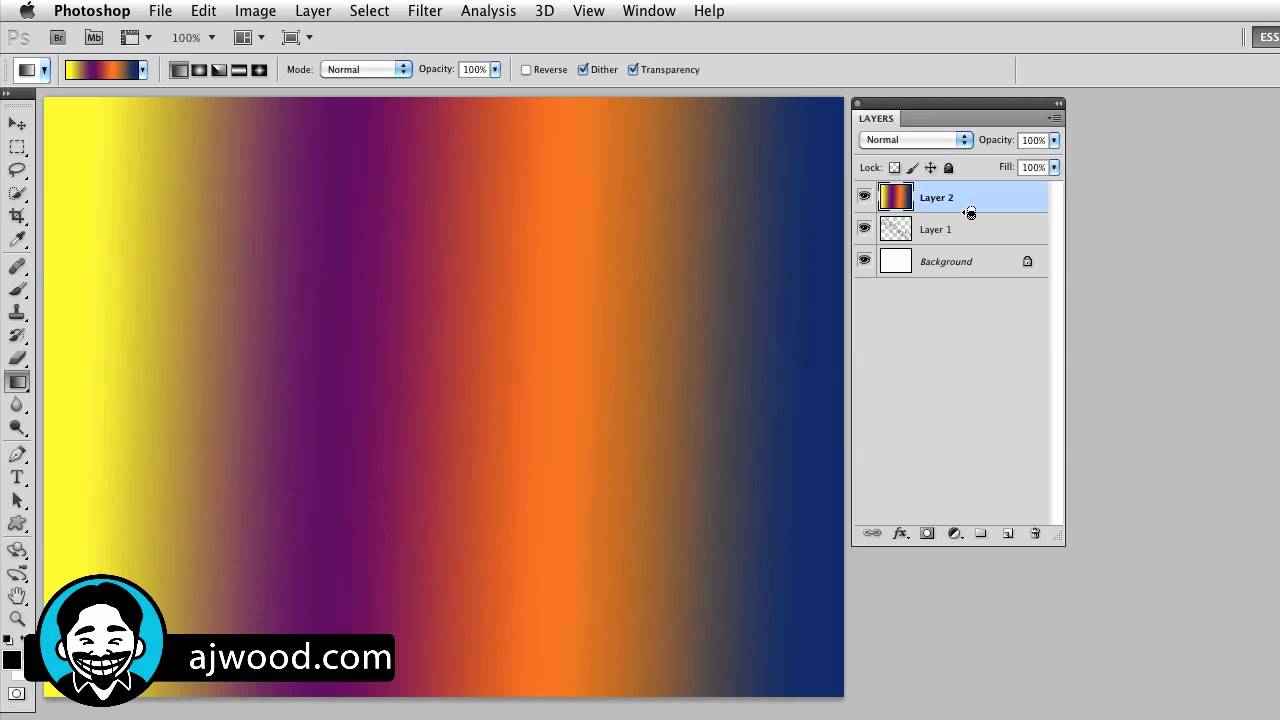This screenshot has width=1280, height=720.
Task: Select the Pen tool
Action: click(17, 455)
